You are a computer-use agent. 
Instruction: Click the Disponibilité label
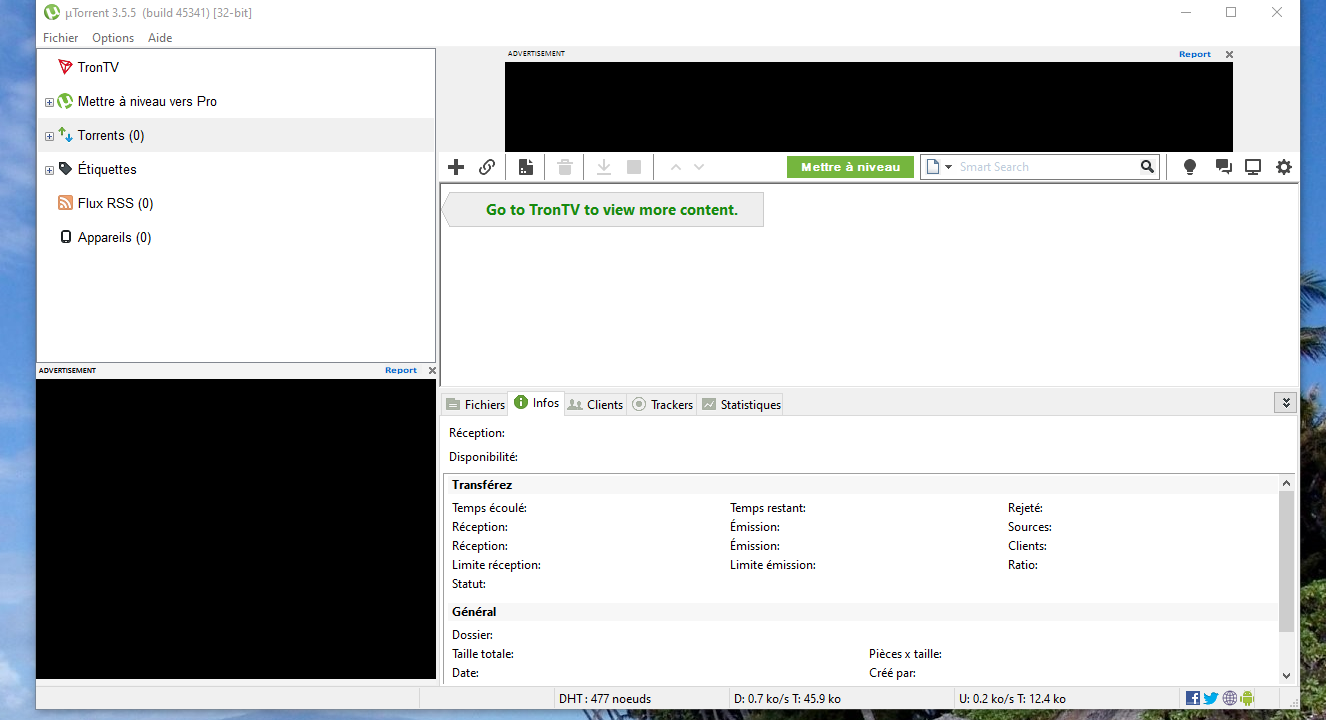(x=483, y=457)
